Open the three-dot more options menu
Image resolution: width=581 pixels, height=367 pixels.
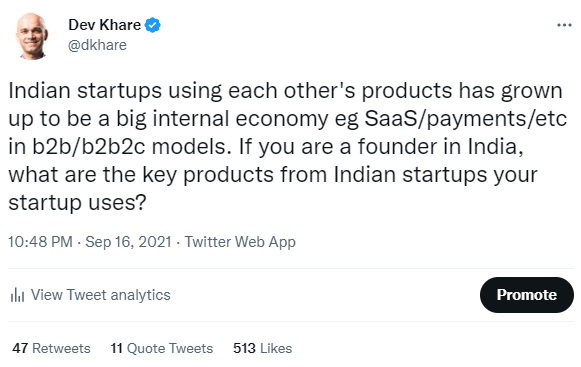564,25
